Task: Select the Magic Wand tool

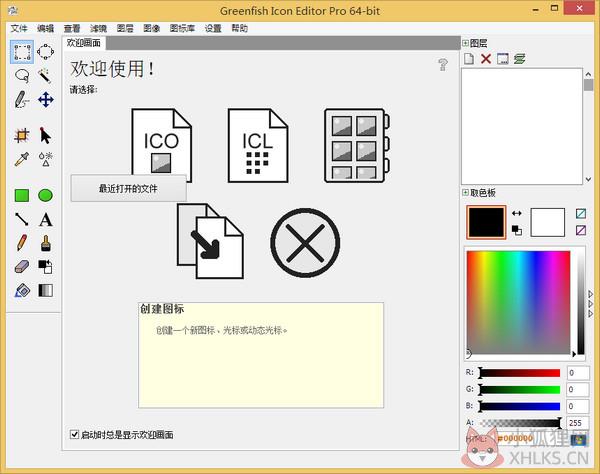Action: click(46, 76)
